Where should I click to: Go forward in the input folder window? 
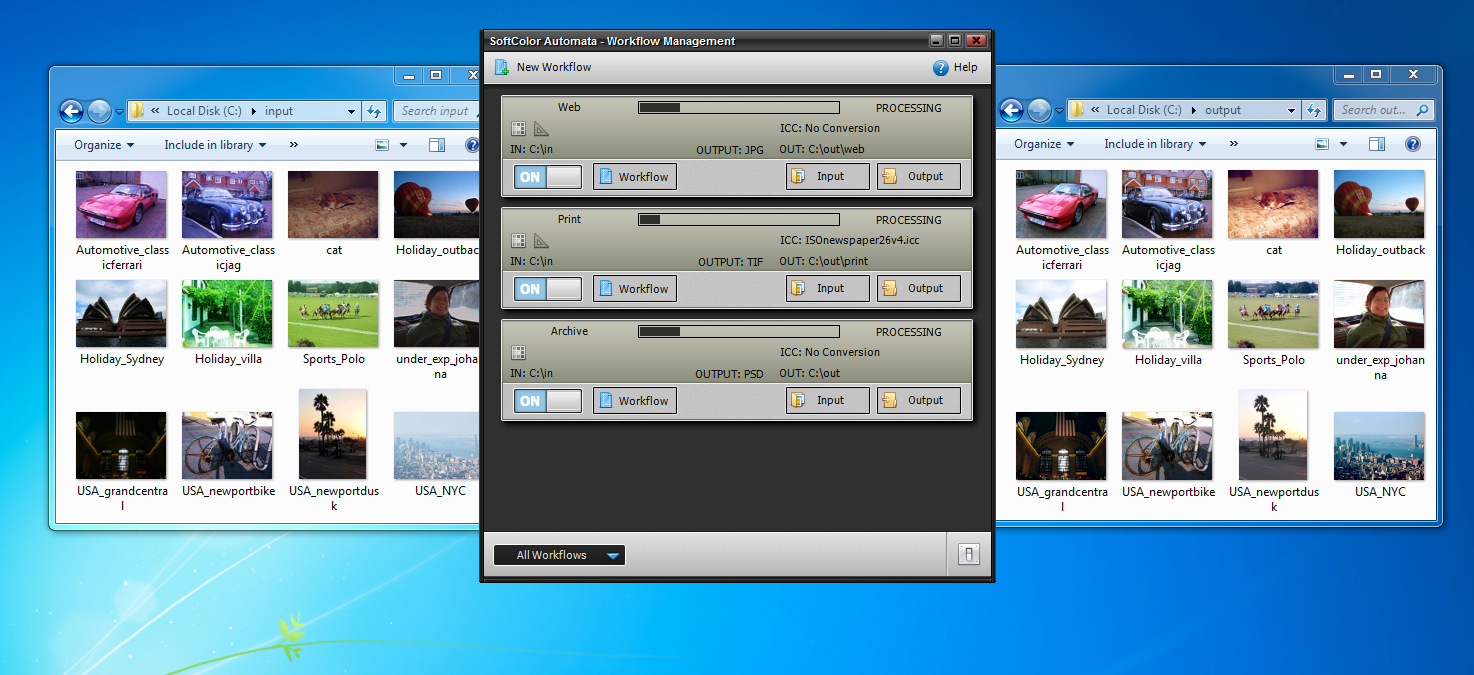click(99, 111)
